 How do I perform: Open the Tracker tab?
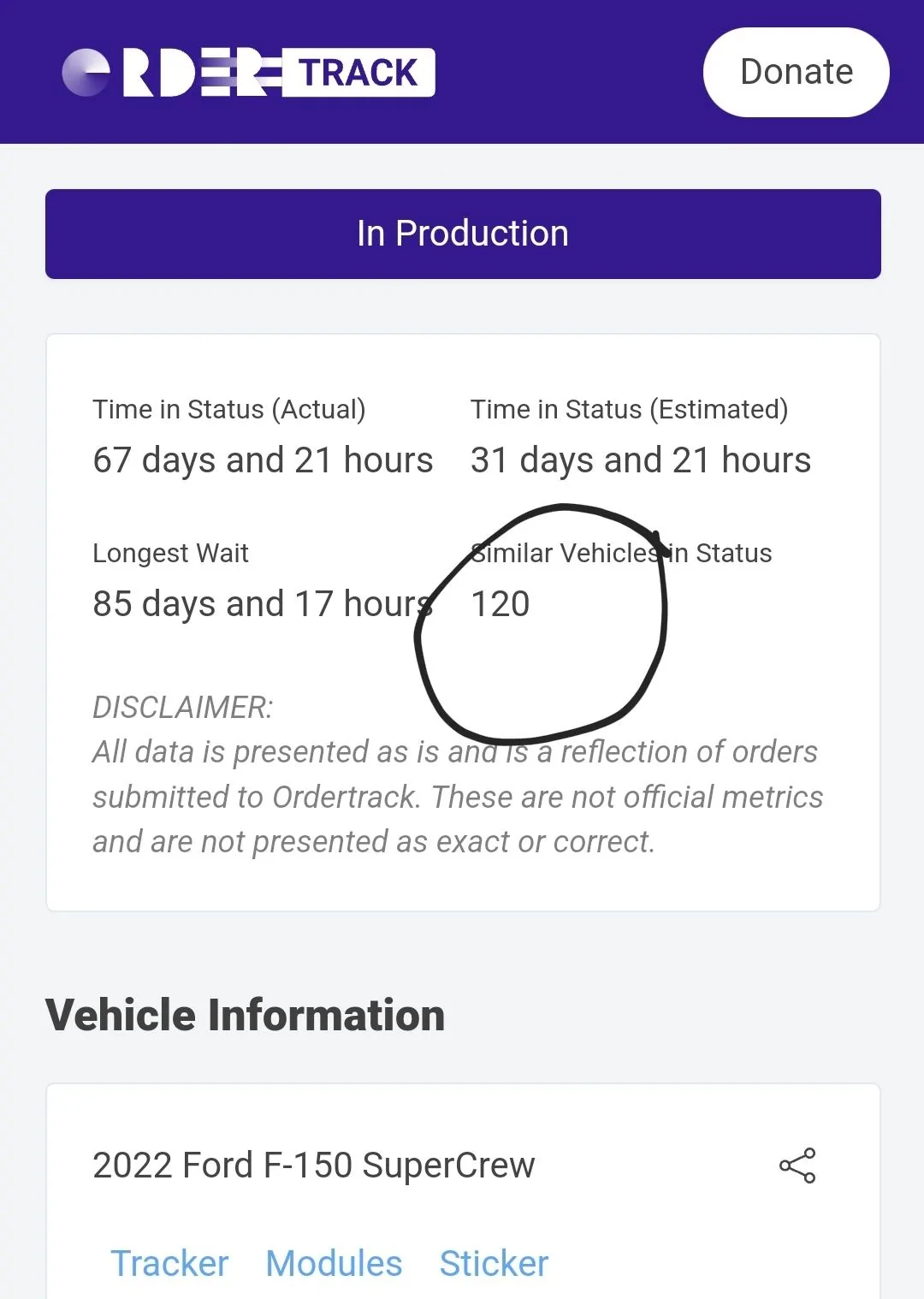pyautogui.click(x=169, y=1263)
